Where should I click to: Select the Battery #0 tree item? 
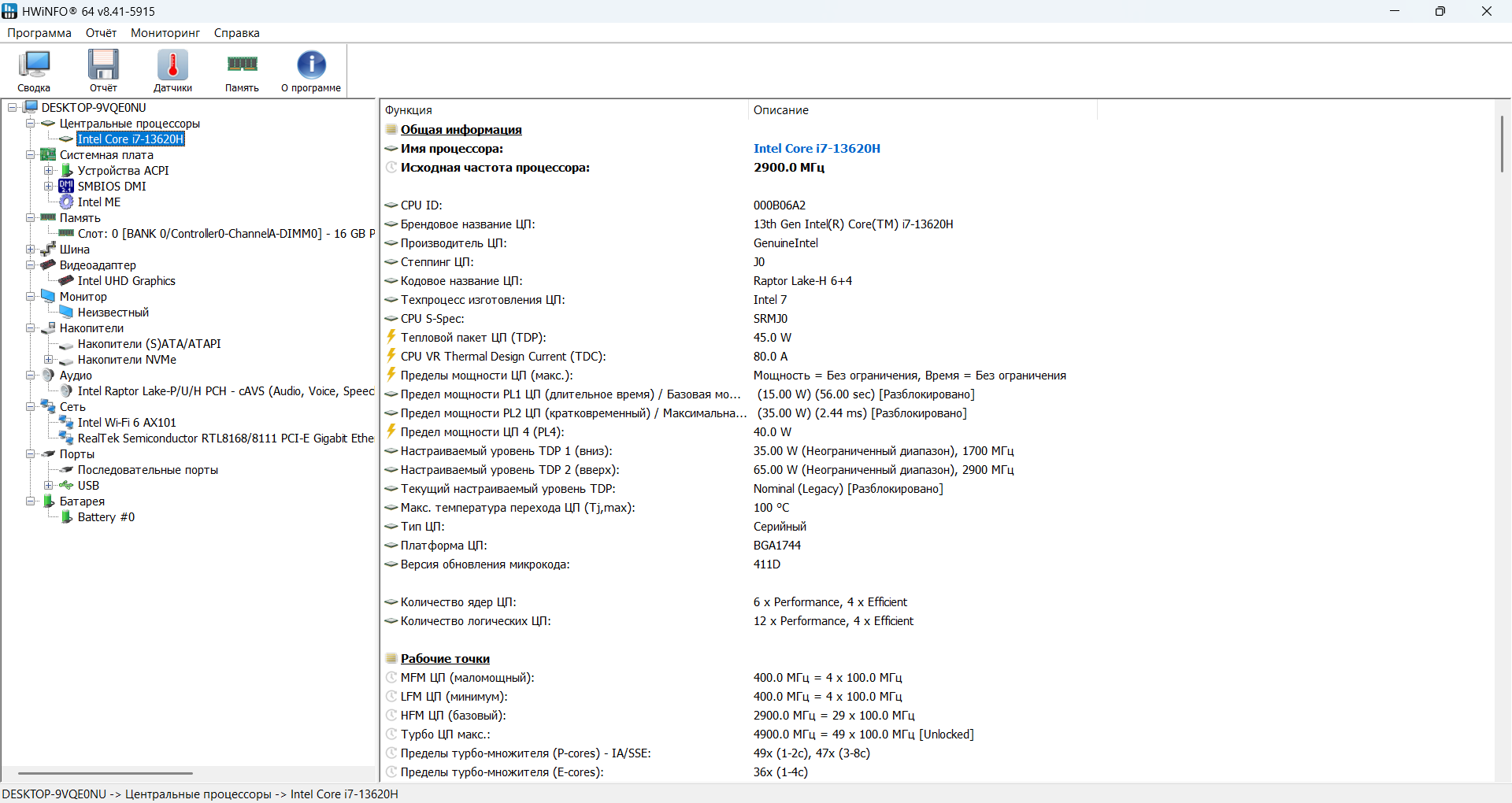[x=106, y=516]
